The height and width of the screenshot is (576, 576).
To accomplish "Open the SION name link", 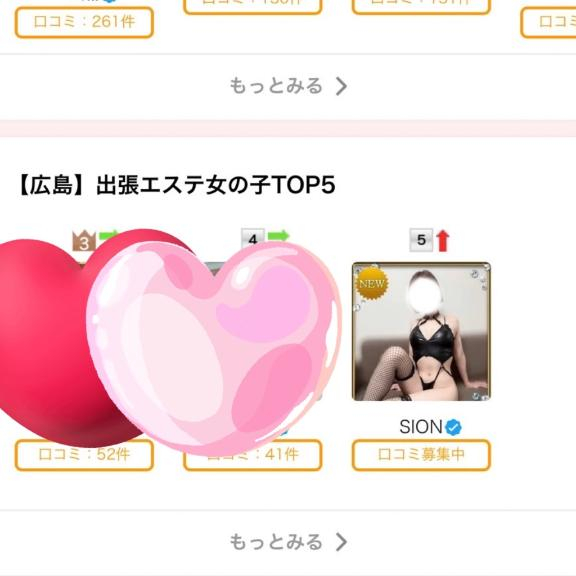I will [x=421, y=427].
